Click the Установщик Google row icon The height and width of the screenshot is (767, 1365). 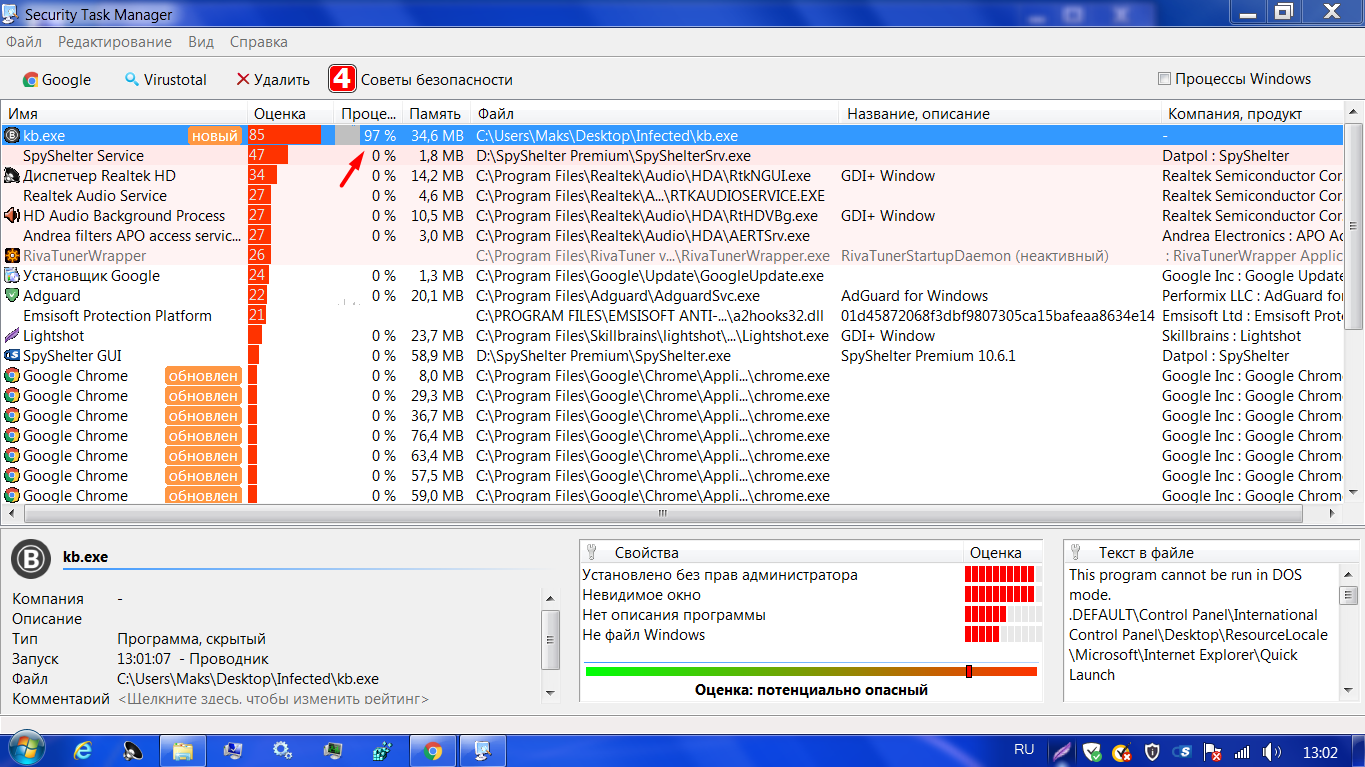[x=12, y=276]
